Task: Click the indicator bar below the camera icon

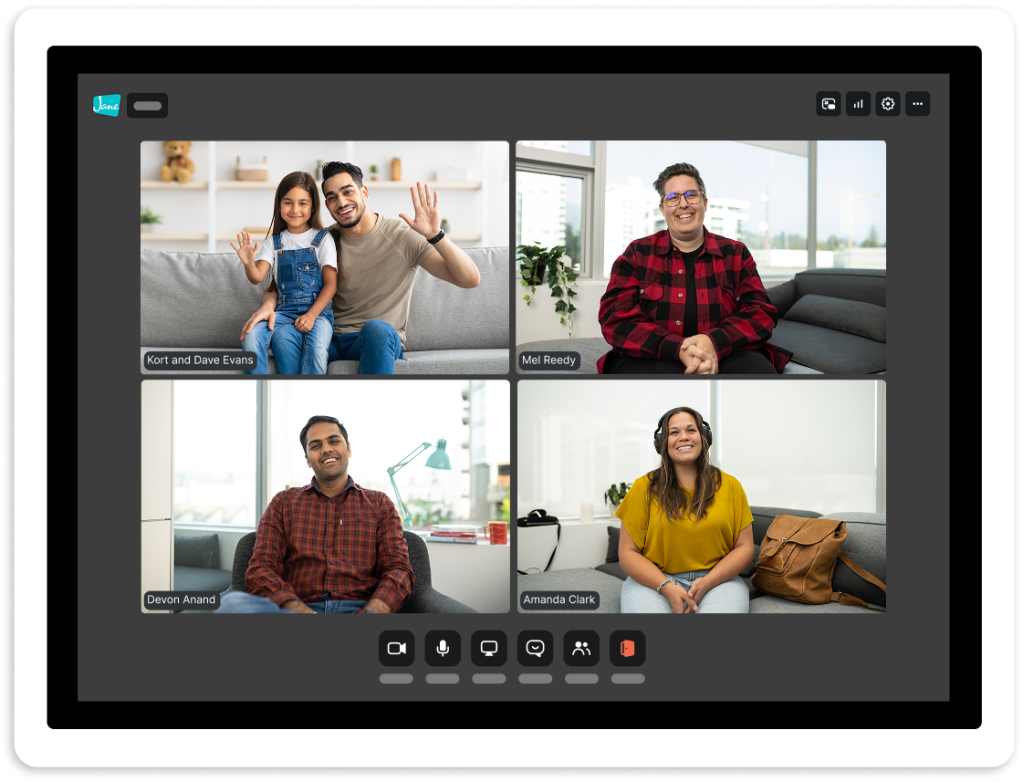Action: coord(397,678)
